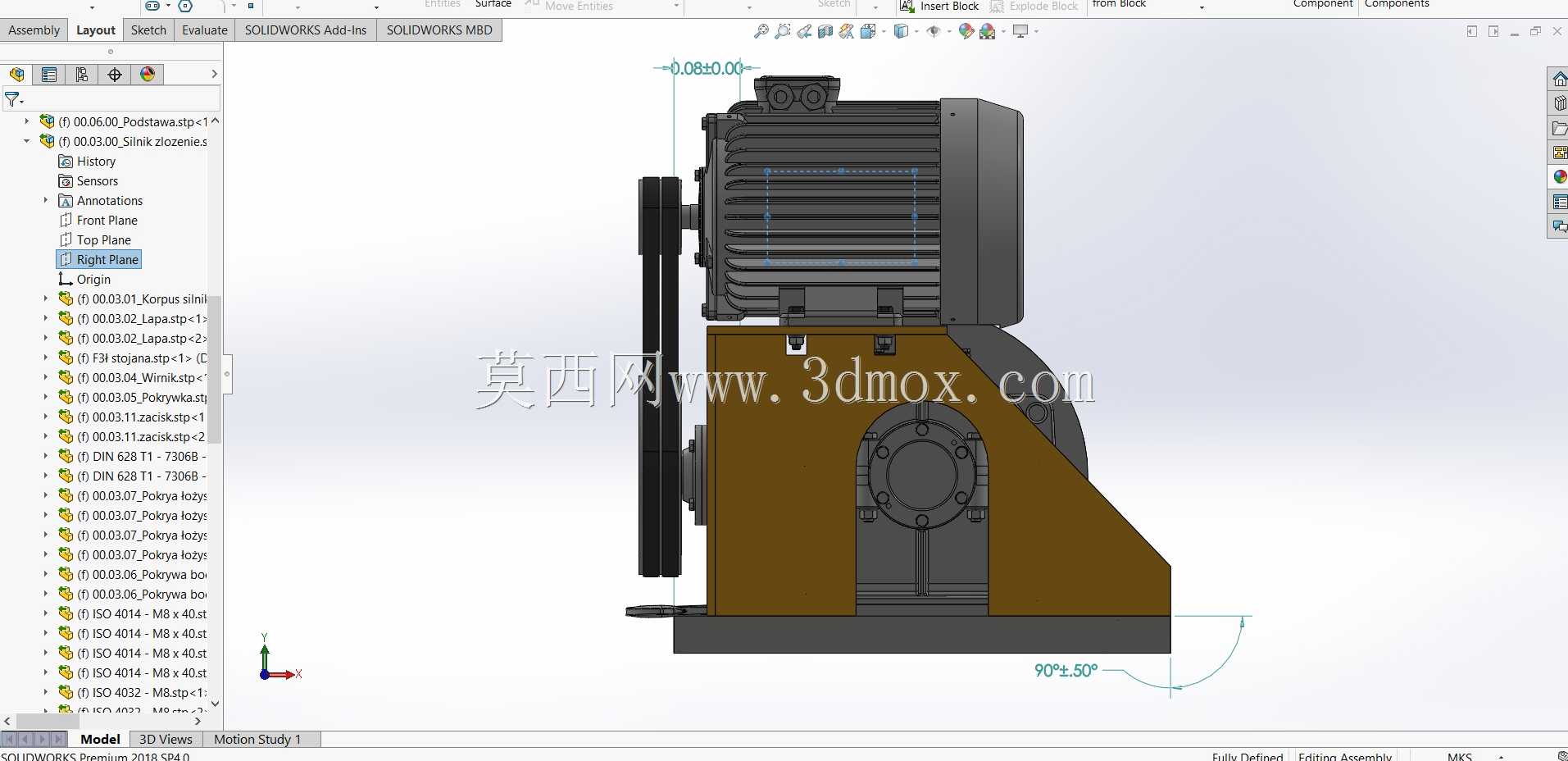Viewport: 1568px width, 761px height.
Task: Open SOLIDWORKS Resources home icon in task pane
Action: pyautogui.click(x=1559, y=79)
